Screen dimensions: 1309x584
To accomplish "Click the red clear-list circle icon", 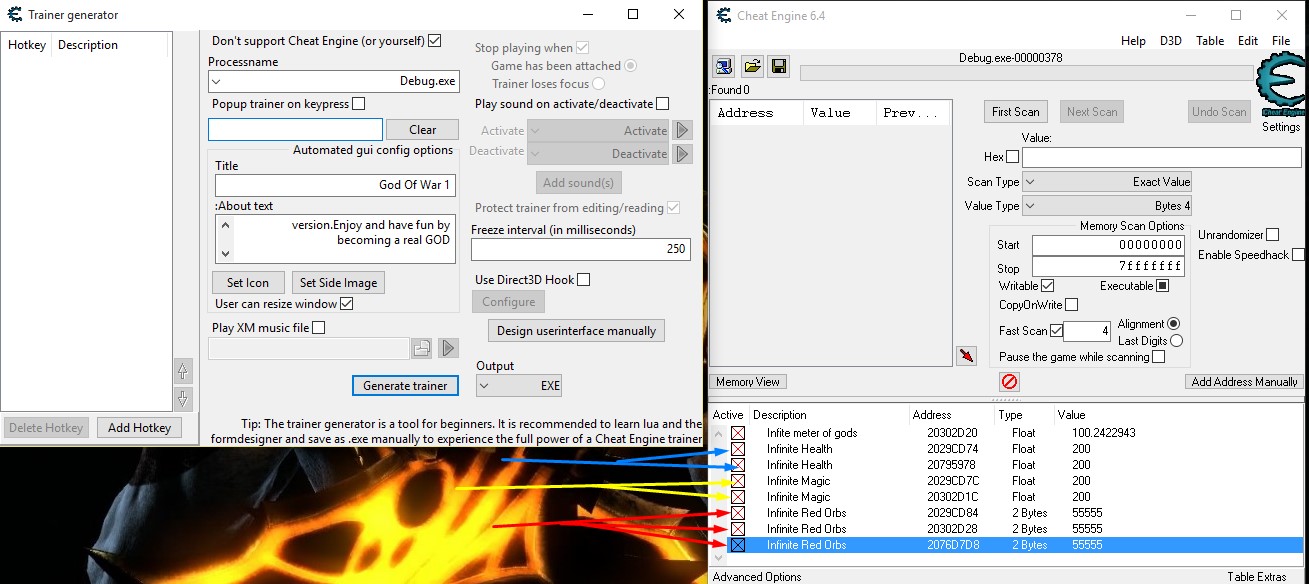I will point(1009,382).
